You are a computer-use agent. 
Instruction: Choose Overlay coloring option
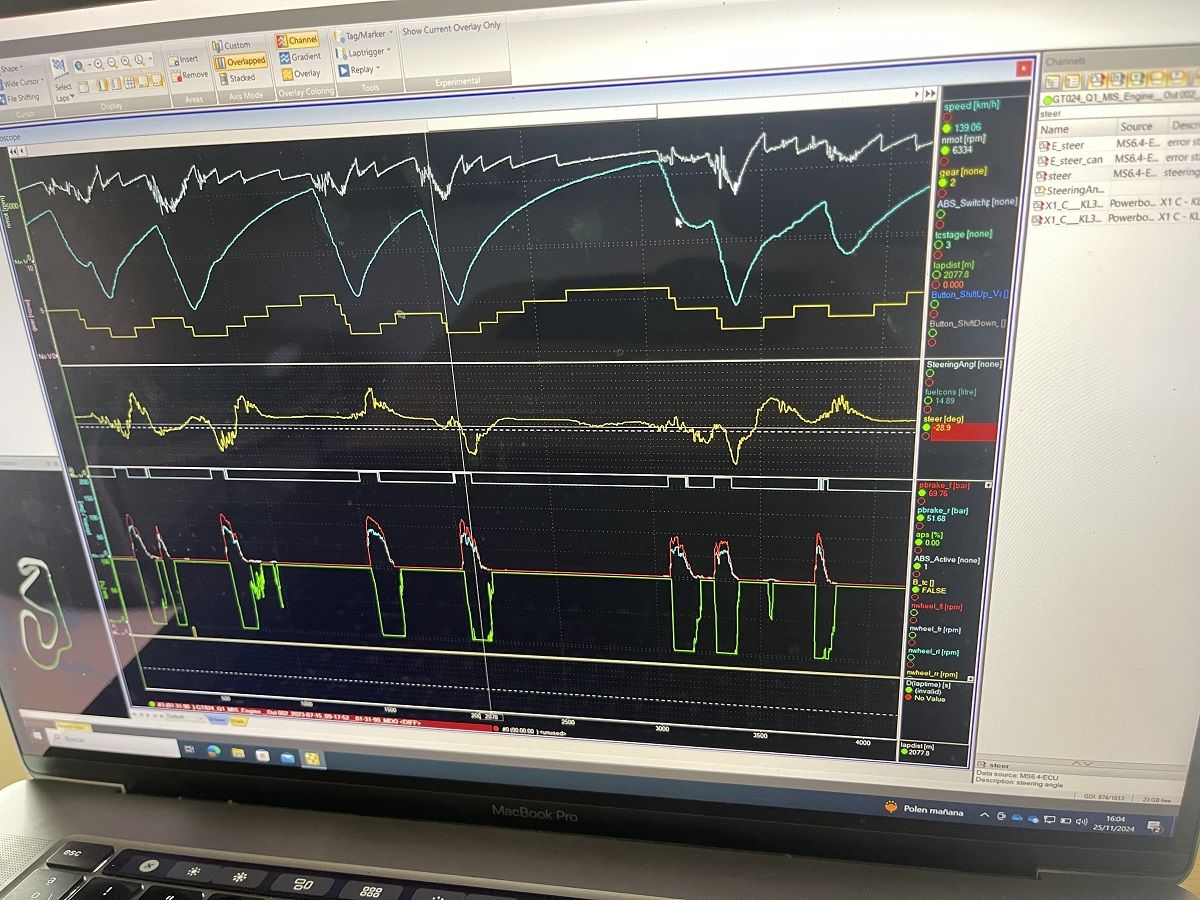tap(300, 73)
